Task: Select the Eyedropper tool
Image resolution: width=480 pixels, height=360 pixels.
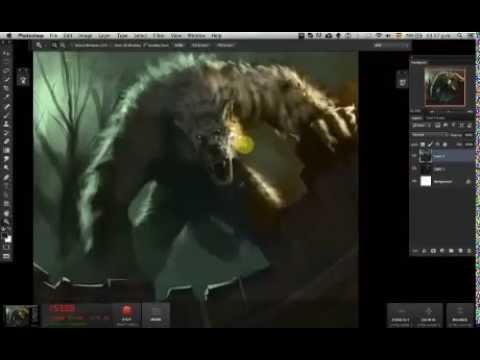Action: [6, 97]
